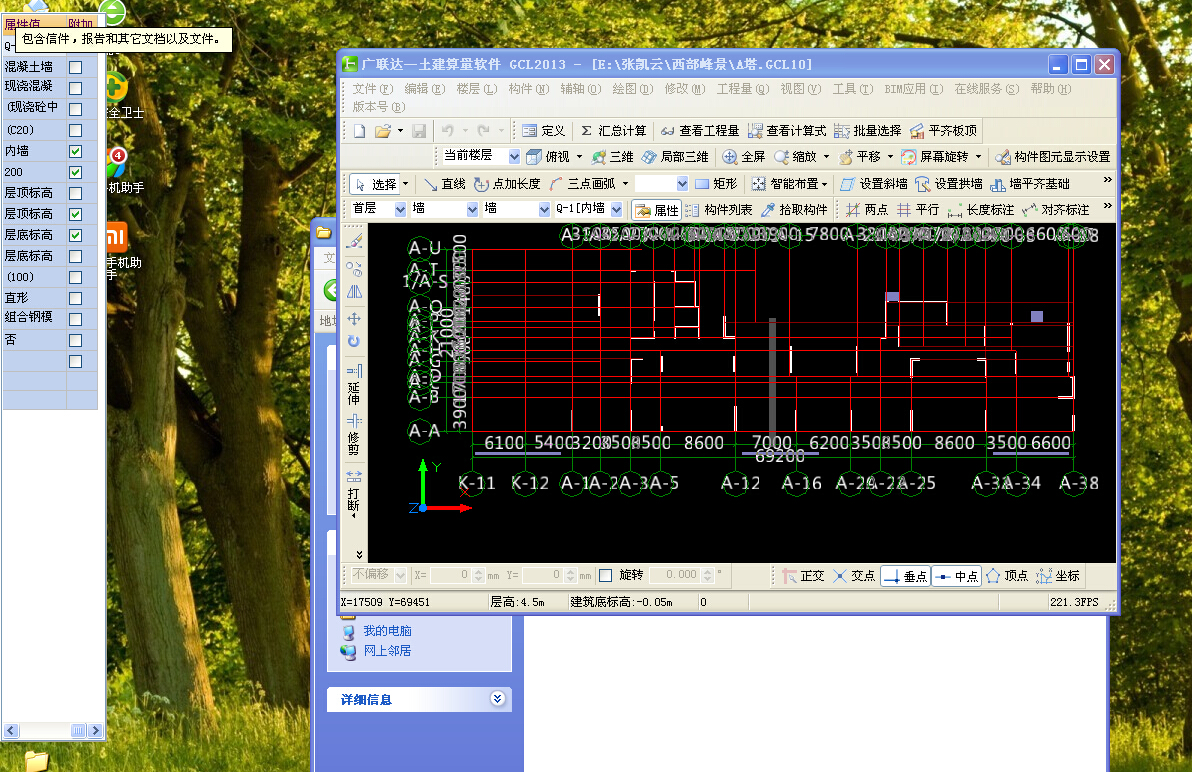Expand the 缩放 zoom dropdown arrow
Viewport: 1192px width, 772px height.
coord(826,157)
